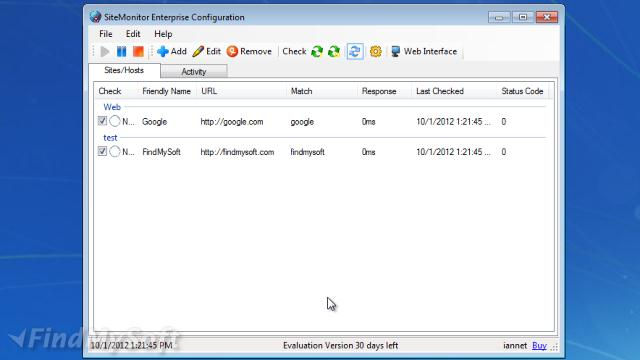Sort by the Status Code column

pos(522,91)
